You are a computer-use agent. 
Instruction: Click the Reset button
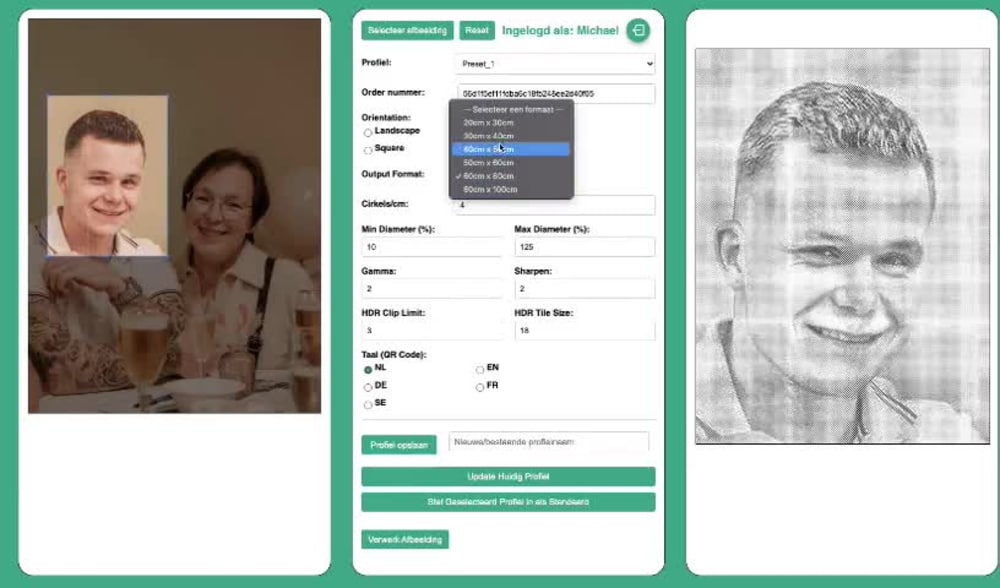(477, 31)
